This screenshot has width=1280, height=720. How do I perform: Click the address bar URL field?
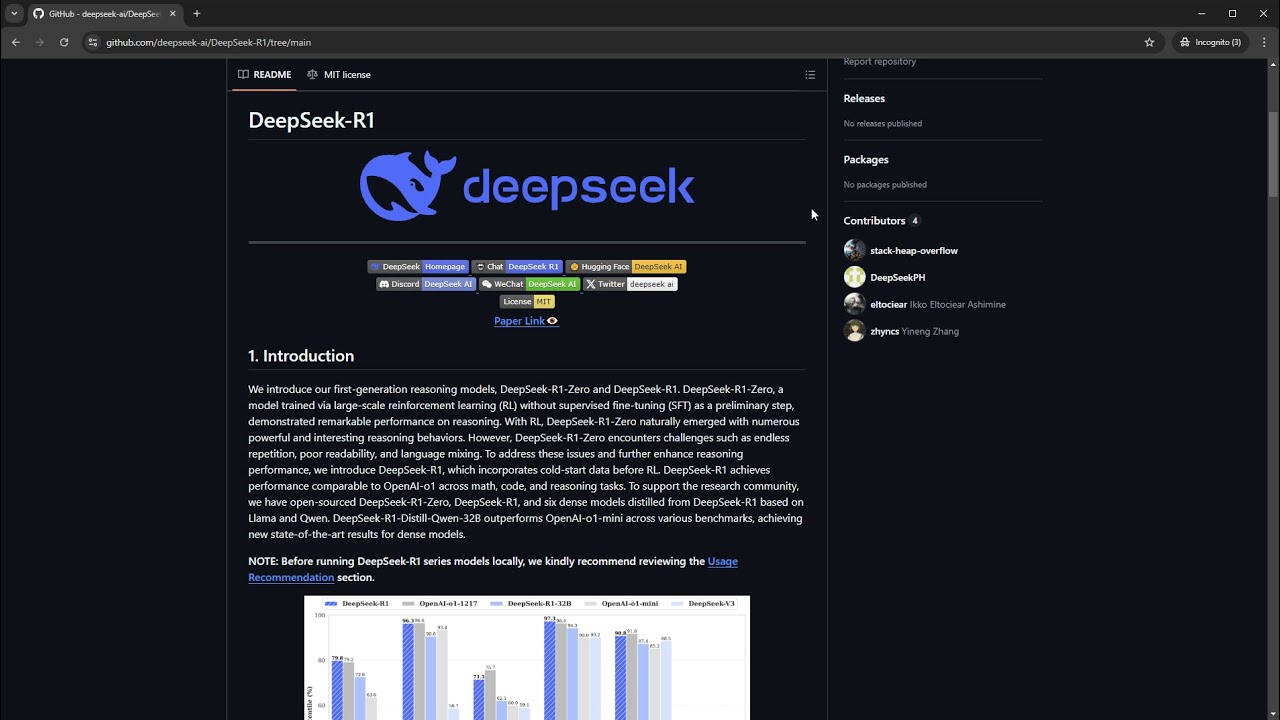tap(620, 42)
